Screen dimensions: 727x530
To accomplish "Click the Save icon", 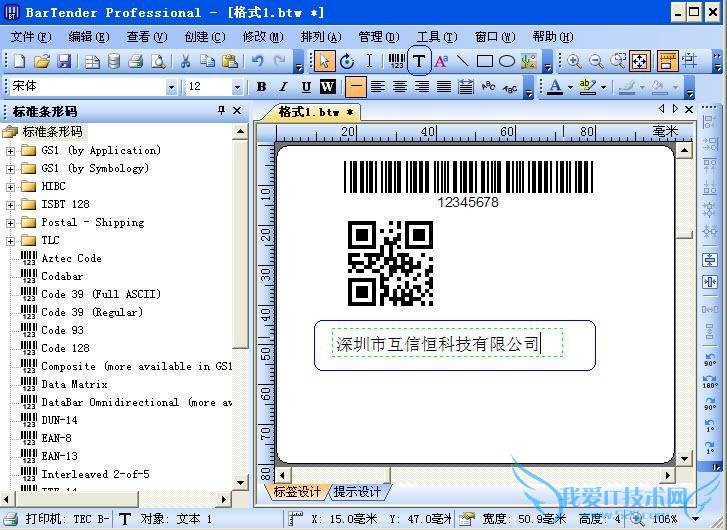I will point(64,61).
